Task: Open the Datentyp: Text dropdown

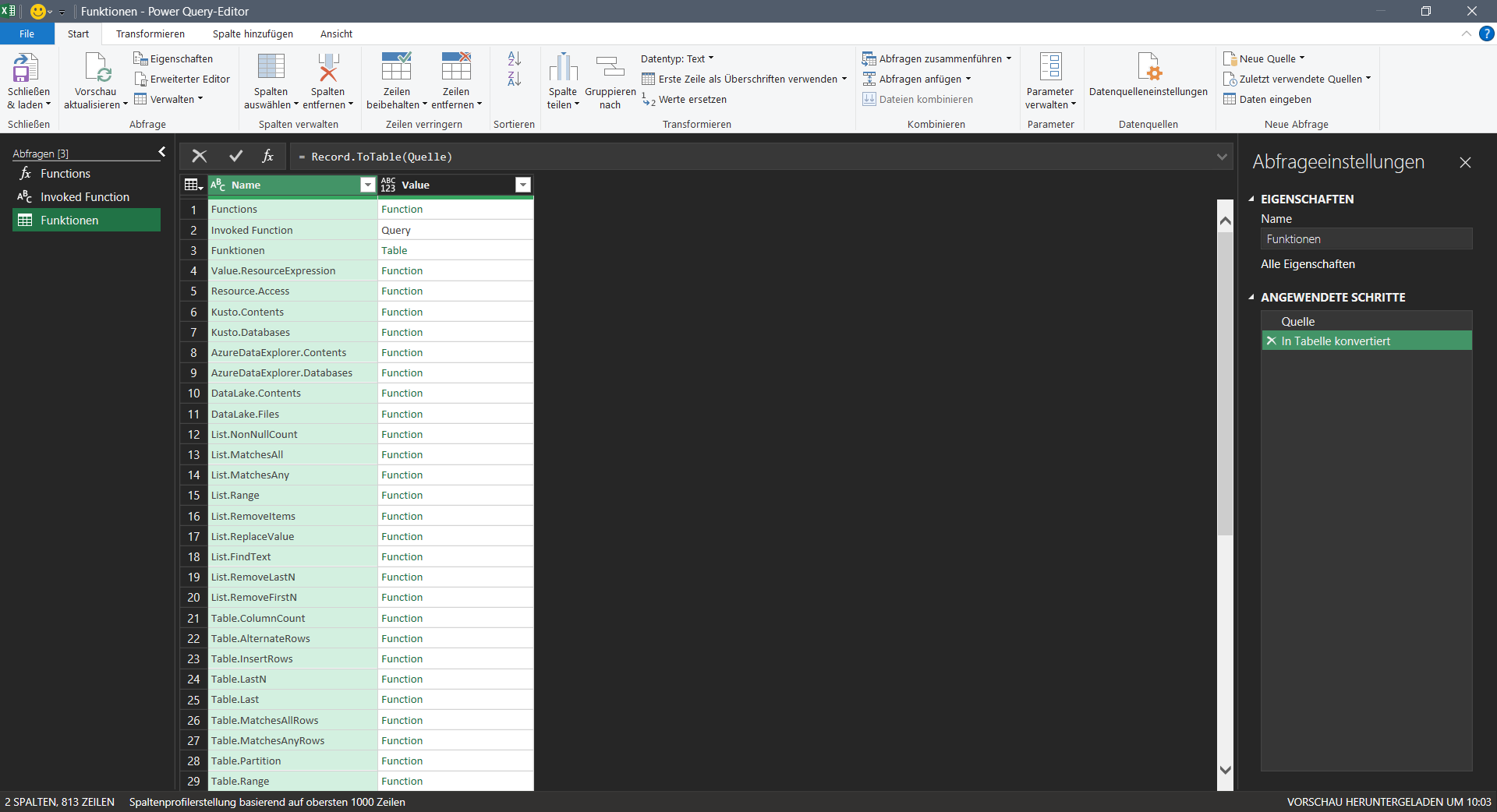Action: (677, 58)
